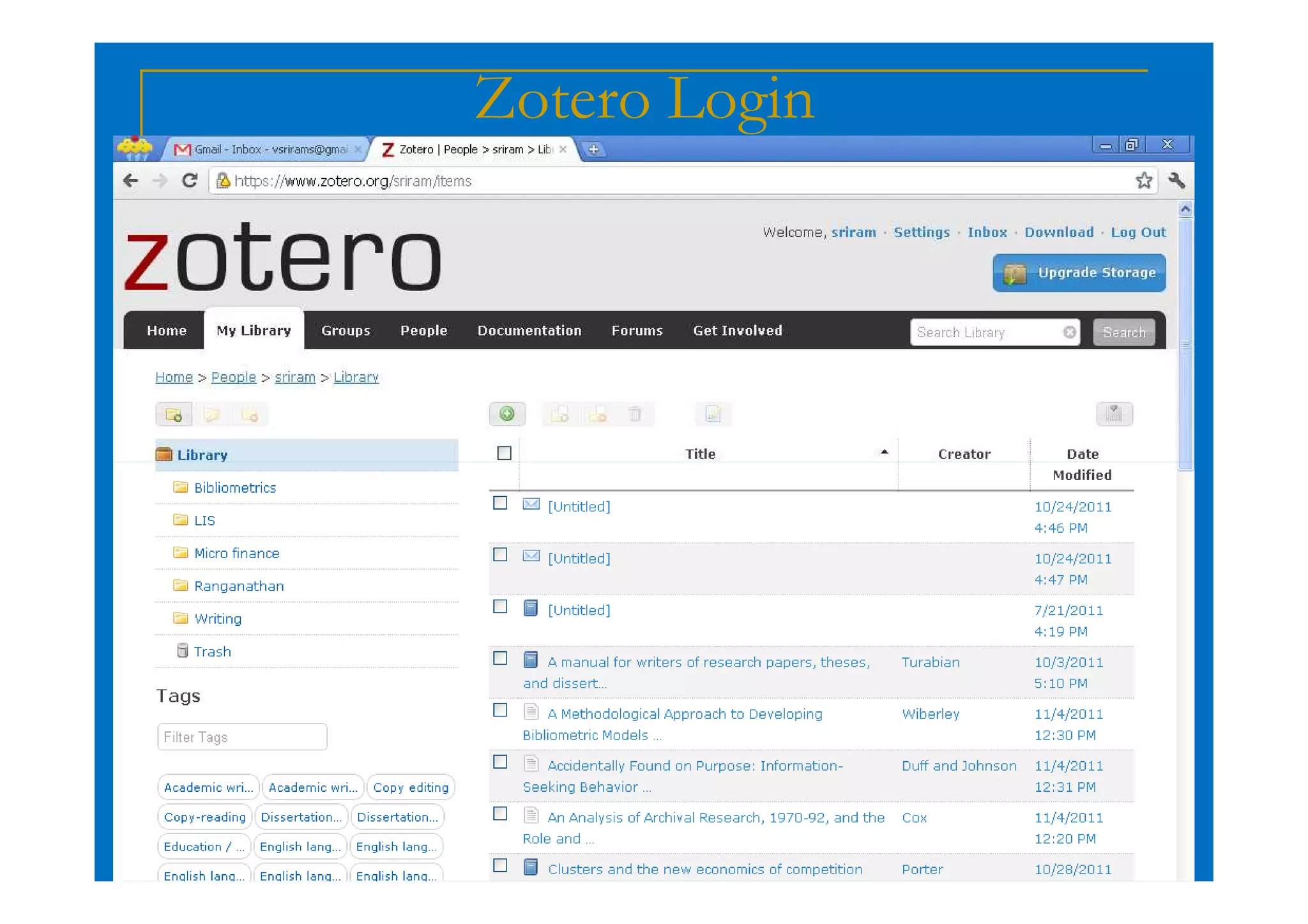Open the Groups navigation tab
Viewport: 1308px width, 924px height.
[x=346, y=330]
